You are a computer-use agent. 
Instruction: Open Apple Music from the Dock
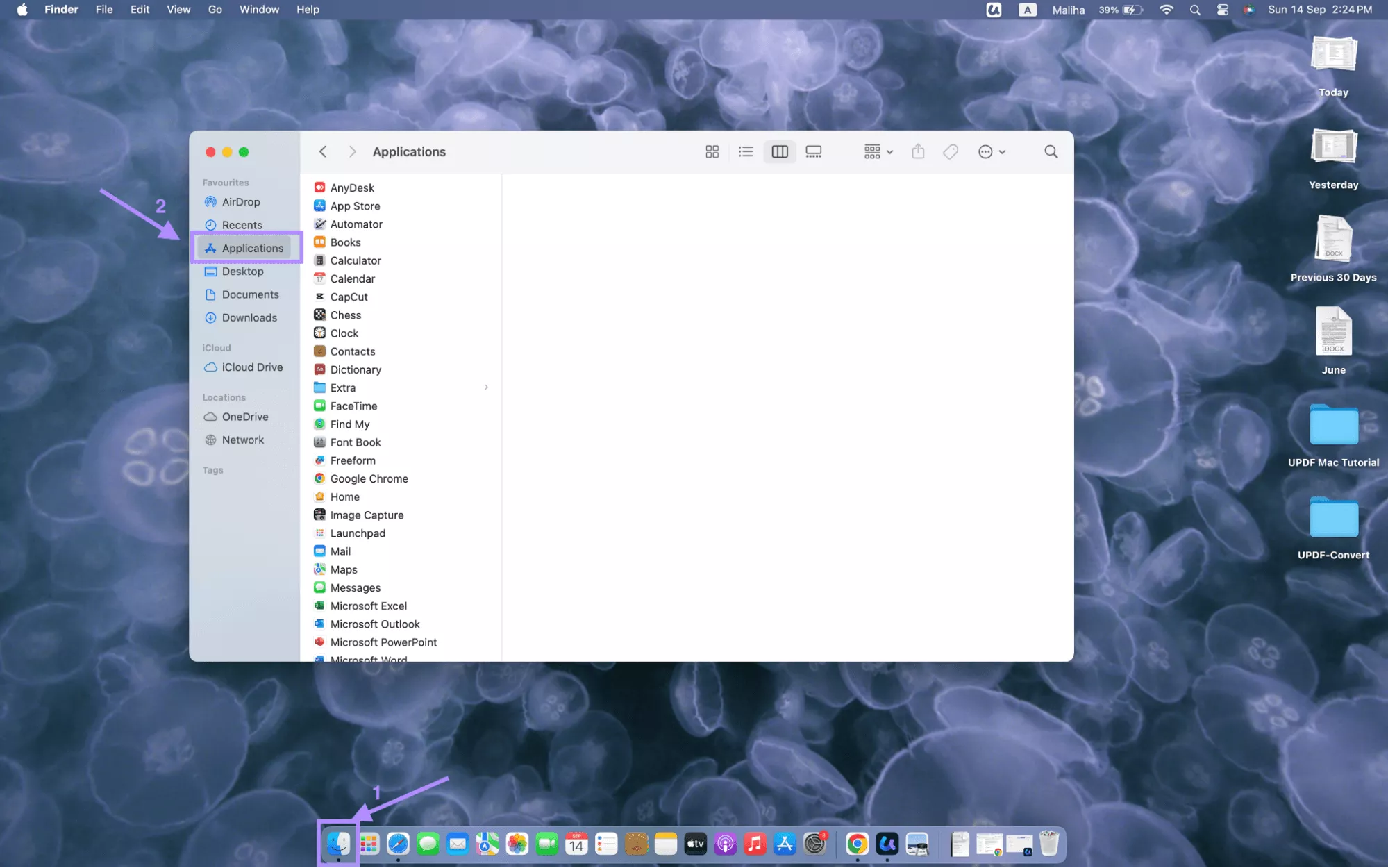pos(754,844)
